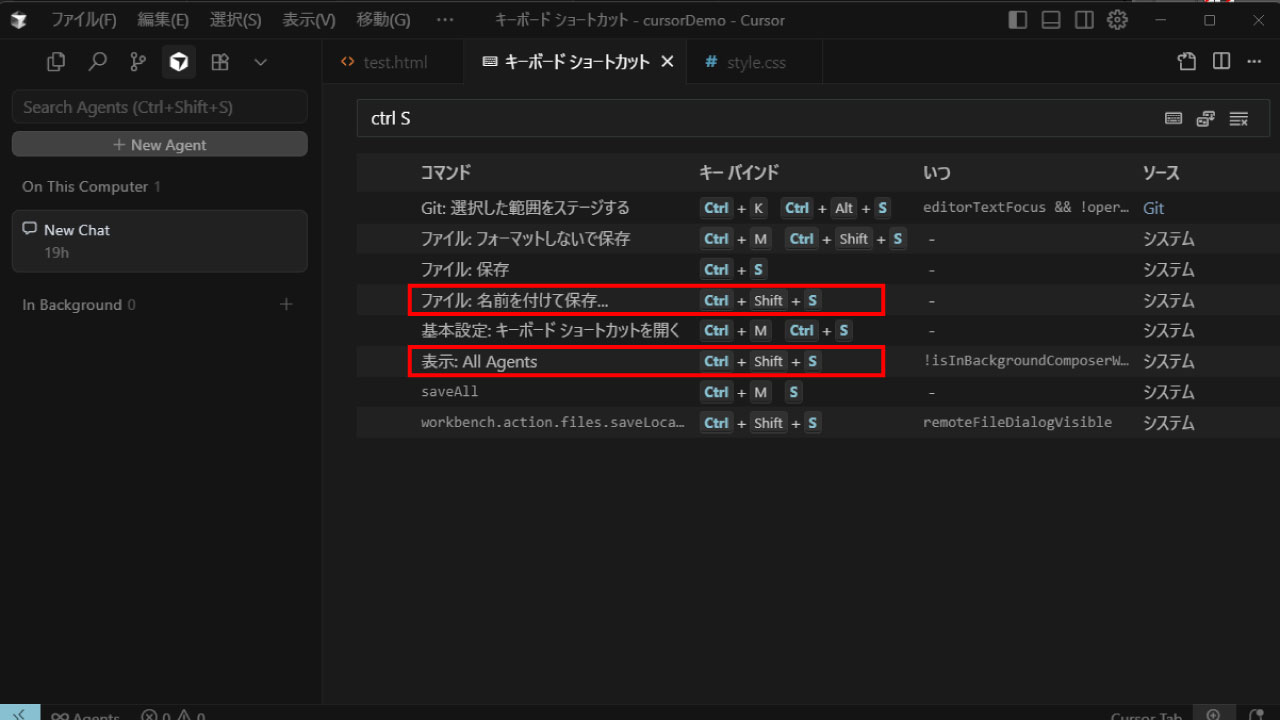Open the 編集(E) menu

coord(163,20)
